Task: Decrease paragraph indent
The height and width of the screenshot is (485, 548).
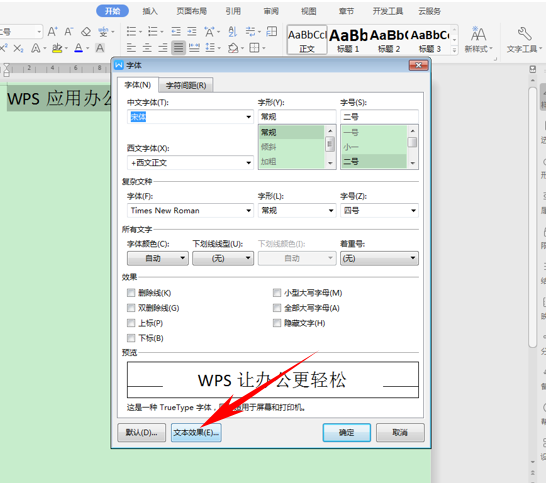Action: pyautogui.click(x=176, y=32)
